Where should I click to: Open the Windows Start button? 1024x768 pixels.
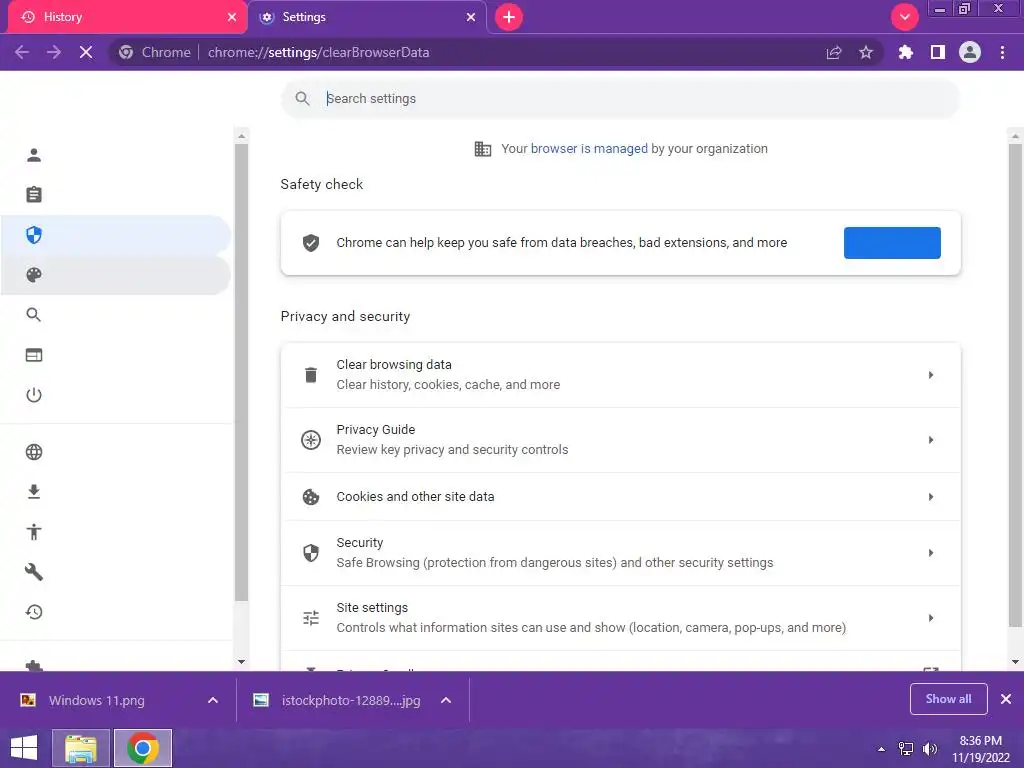pos(24,748)
